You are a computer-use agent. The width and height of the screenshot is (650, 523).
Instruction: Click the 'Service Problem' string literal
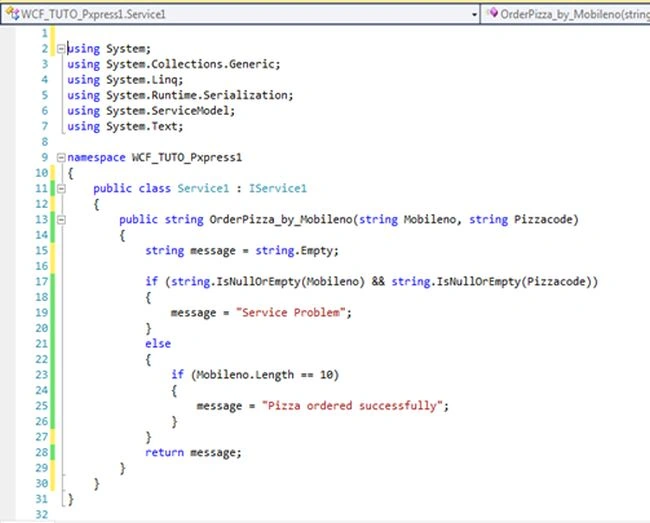point(291,312)
